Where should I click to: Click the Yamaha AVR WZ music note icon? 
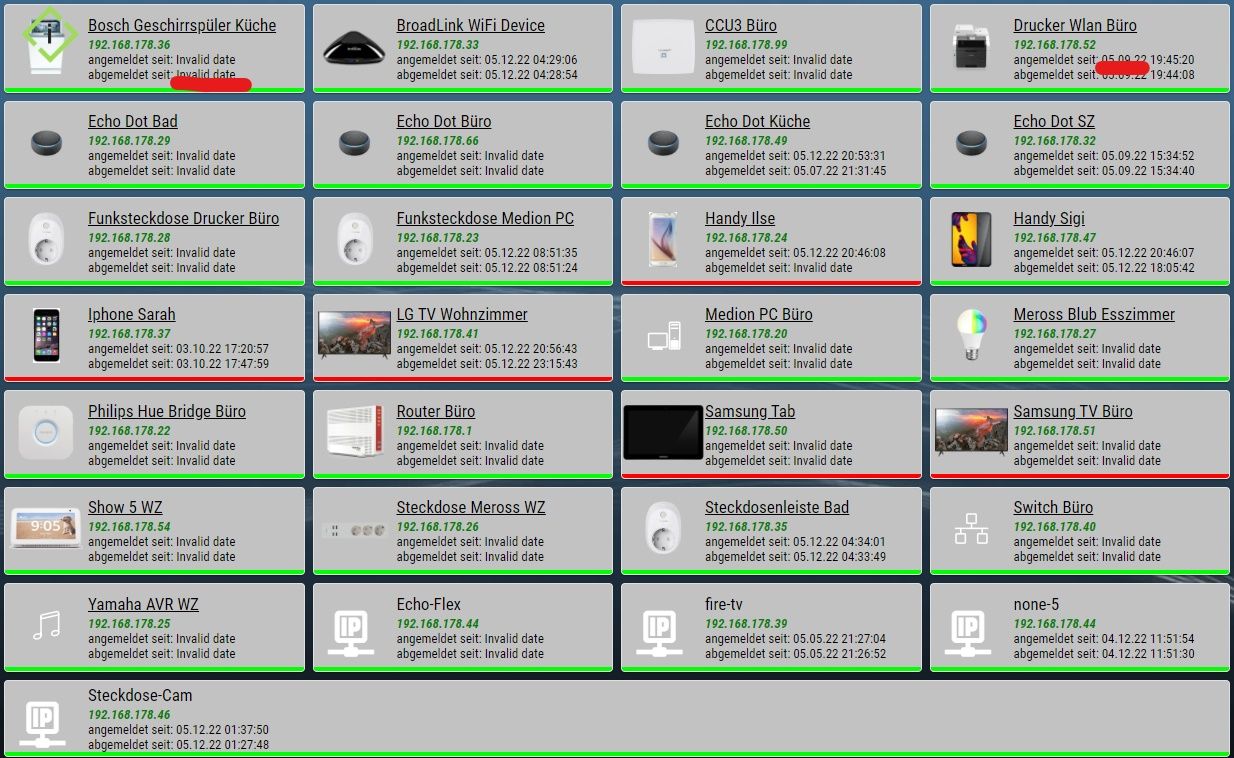tap(46, 626)
